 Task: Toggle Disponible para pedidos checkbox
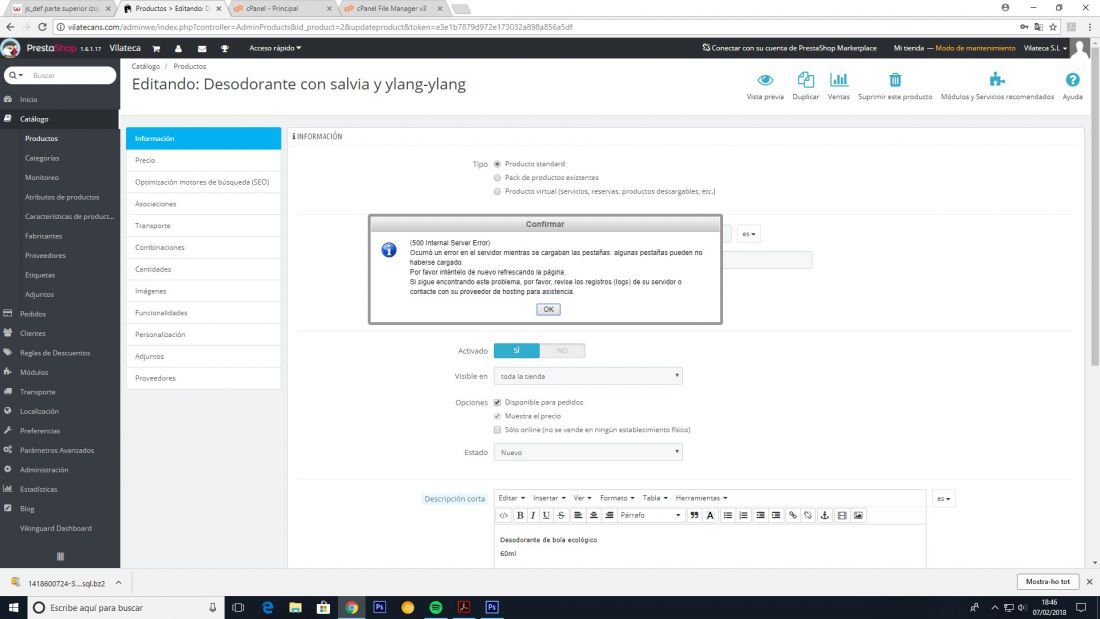tap(497, 402)
